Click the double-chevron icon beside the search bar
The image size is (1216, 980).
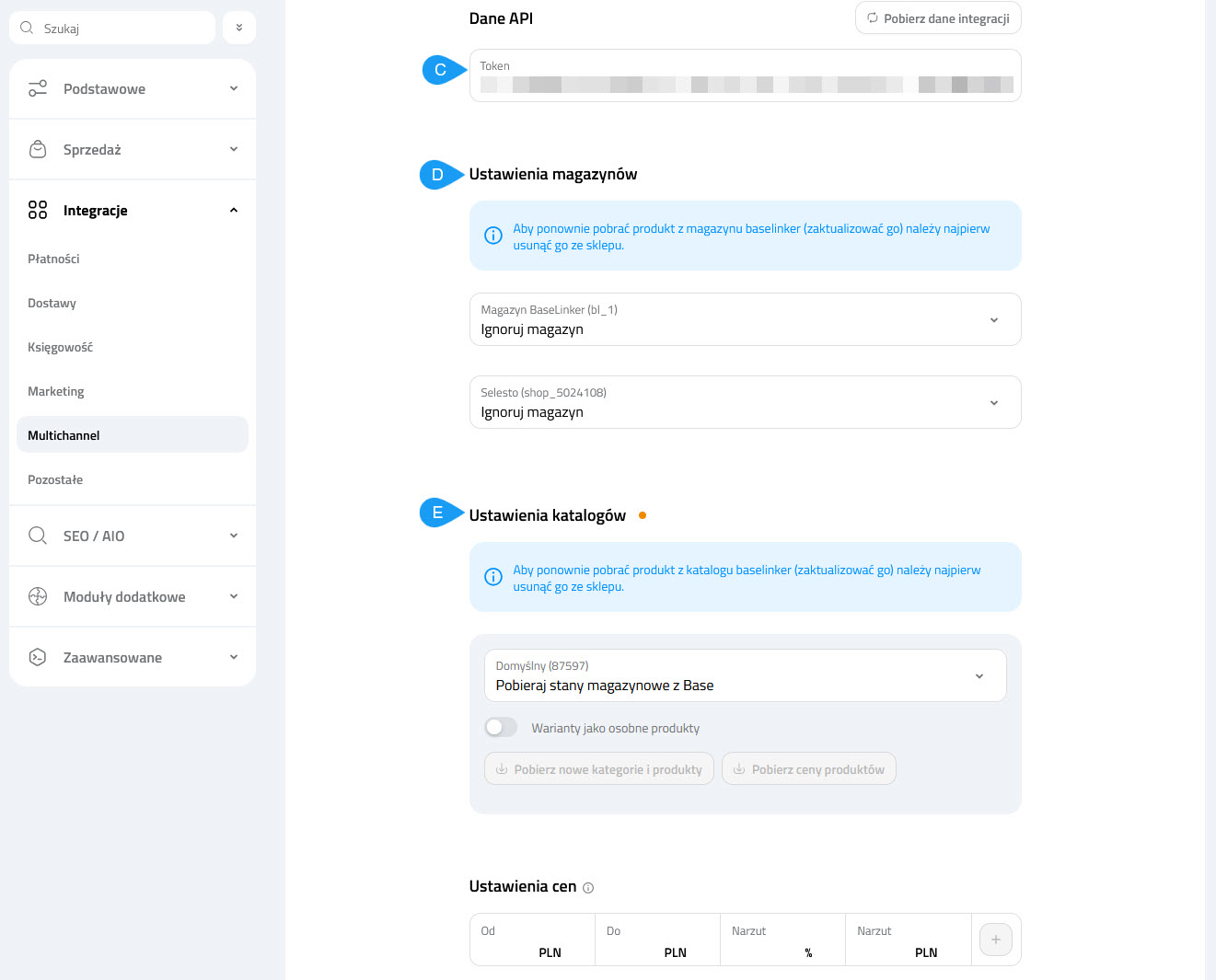[x=238, y=27]
